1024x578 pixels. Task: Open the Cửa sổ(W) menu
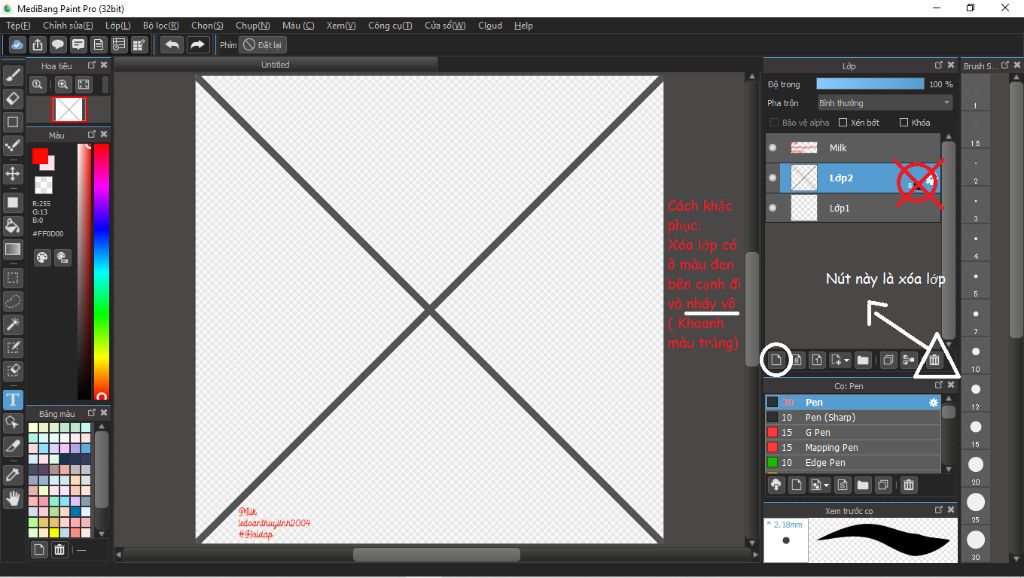445,25
